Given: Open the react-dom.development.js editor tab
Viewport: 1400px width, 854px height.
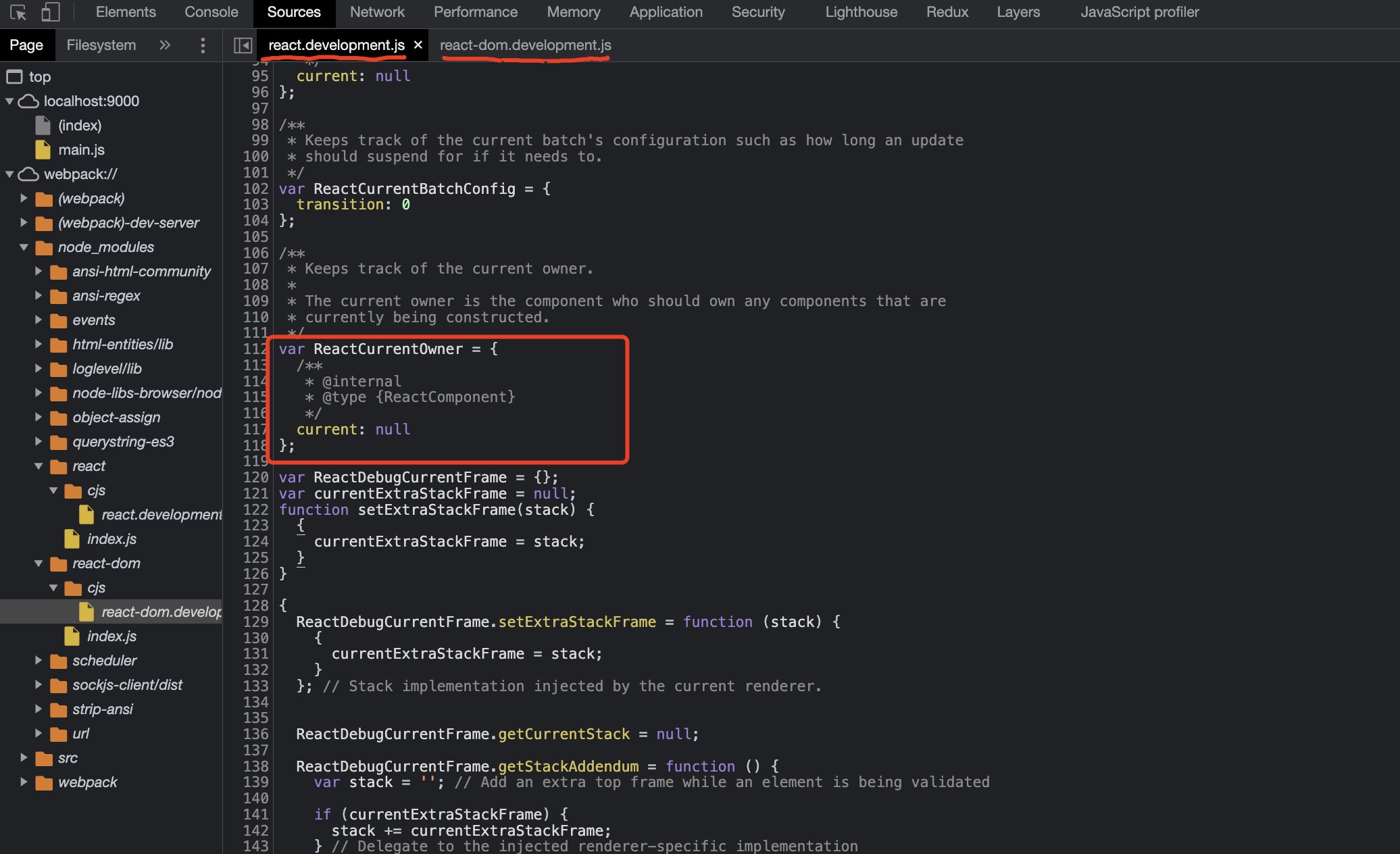Looking at the screenshot, I should (x=525, y=45).
